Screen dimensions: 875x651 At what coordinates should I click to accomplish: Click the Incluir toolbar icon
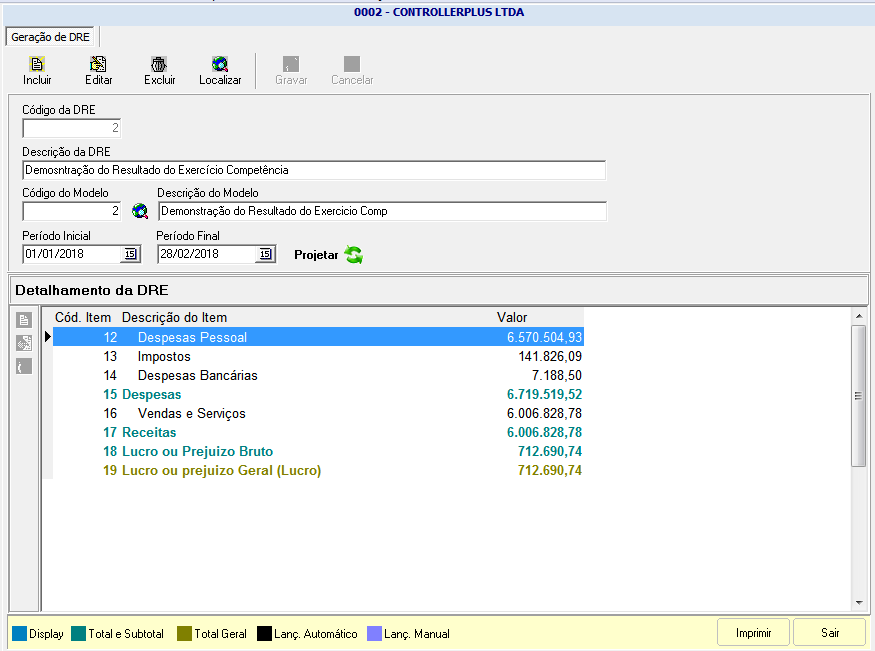(x=37, y=64)
